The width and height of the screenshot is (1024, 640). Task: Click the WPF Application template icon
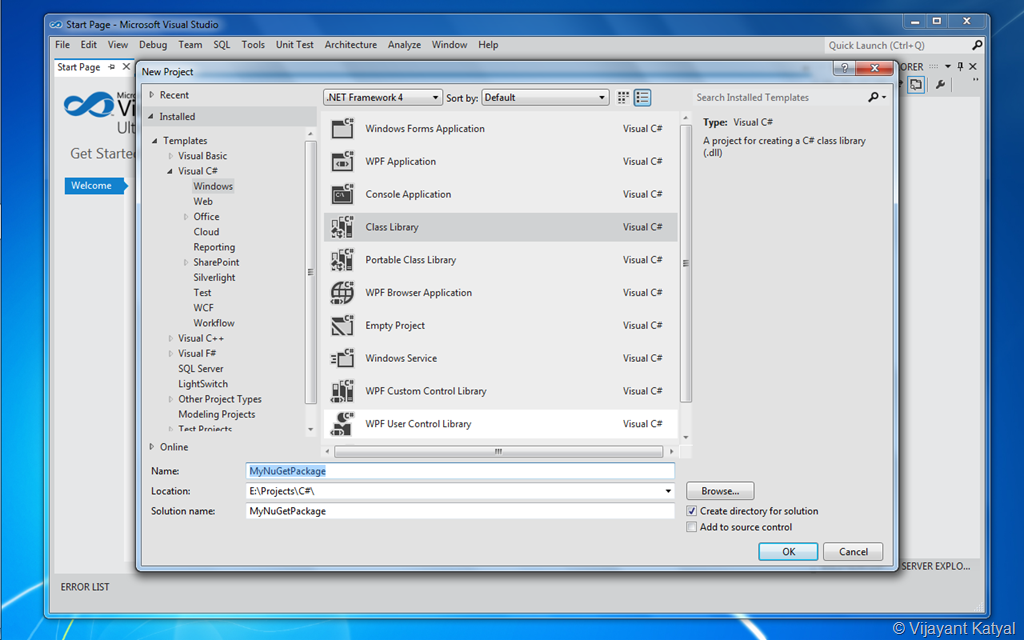pos(342,161)
